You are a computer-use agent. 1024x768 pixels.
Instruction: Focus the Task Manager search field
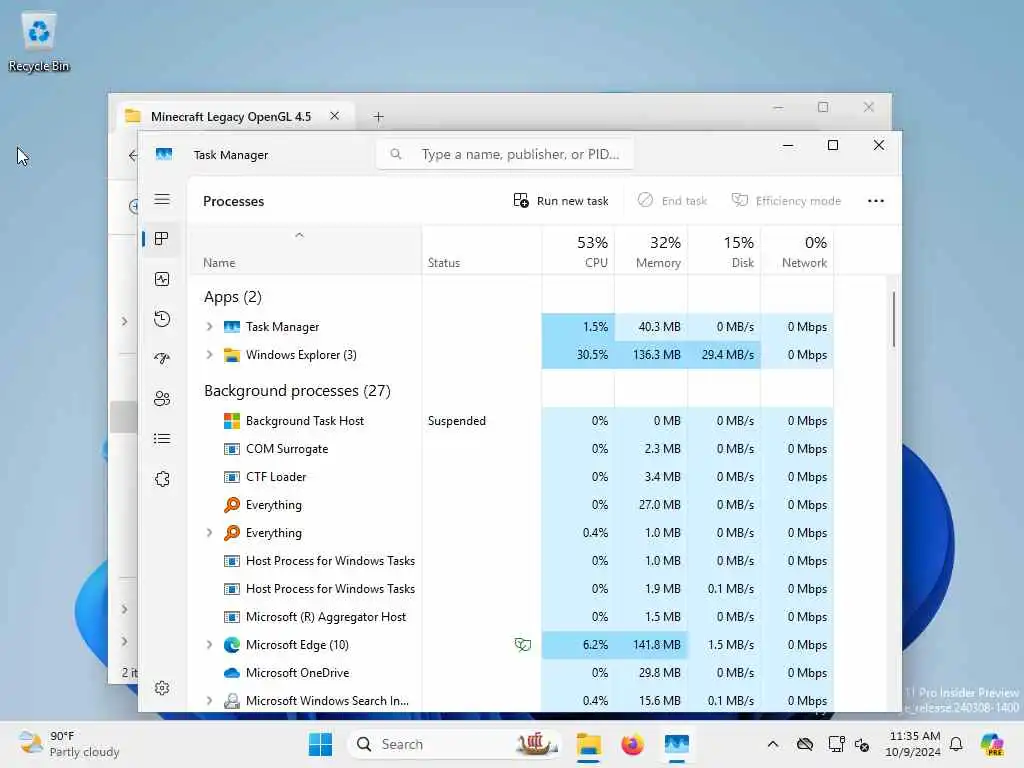point(505,154)
